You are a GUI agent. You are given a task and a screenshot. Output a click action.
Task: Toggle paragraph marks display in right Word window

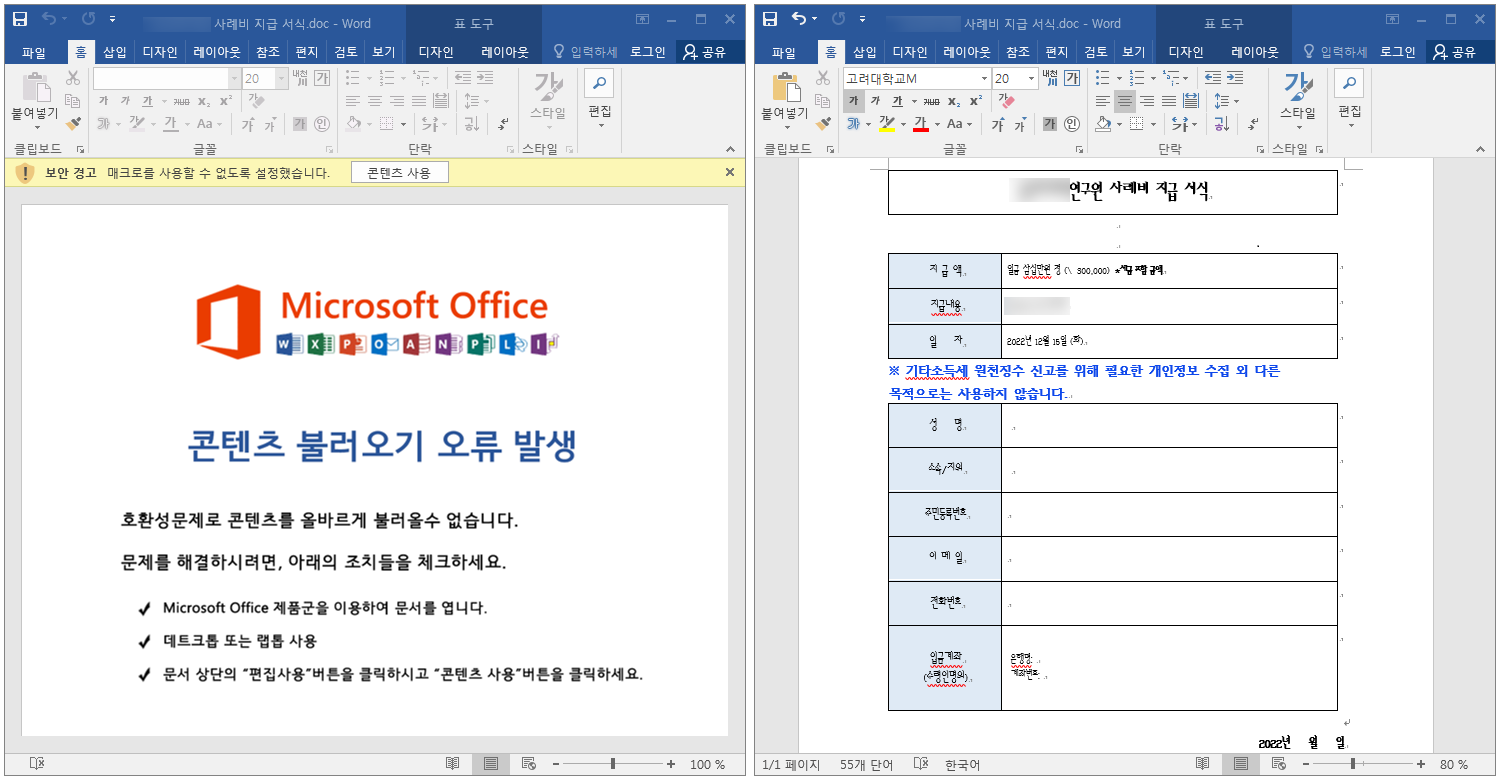(x=1253, y=124)
